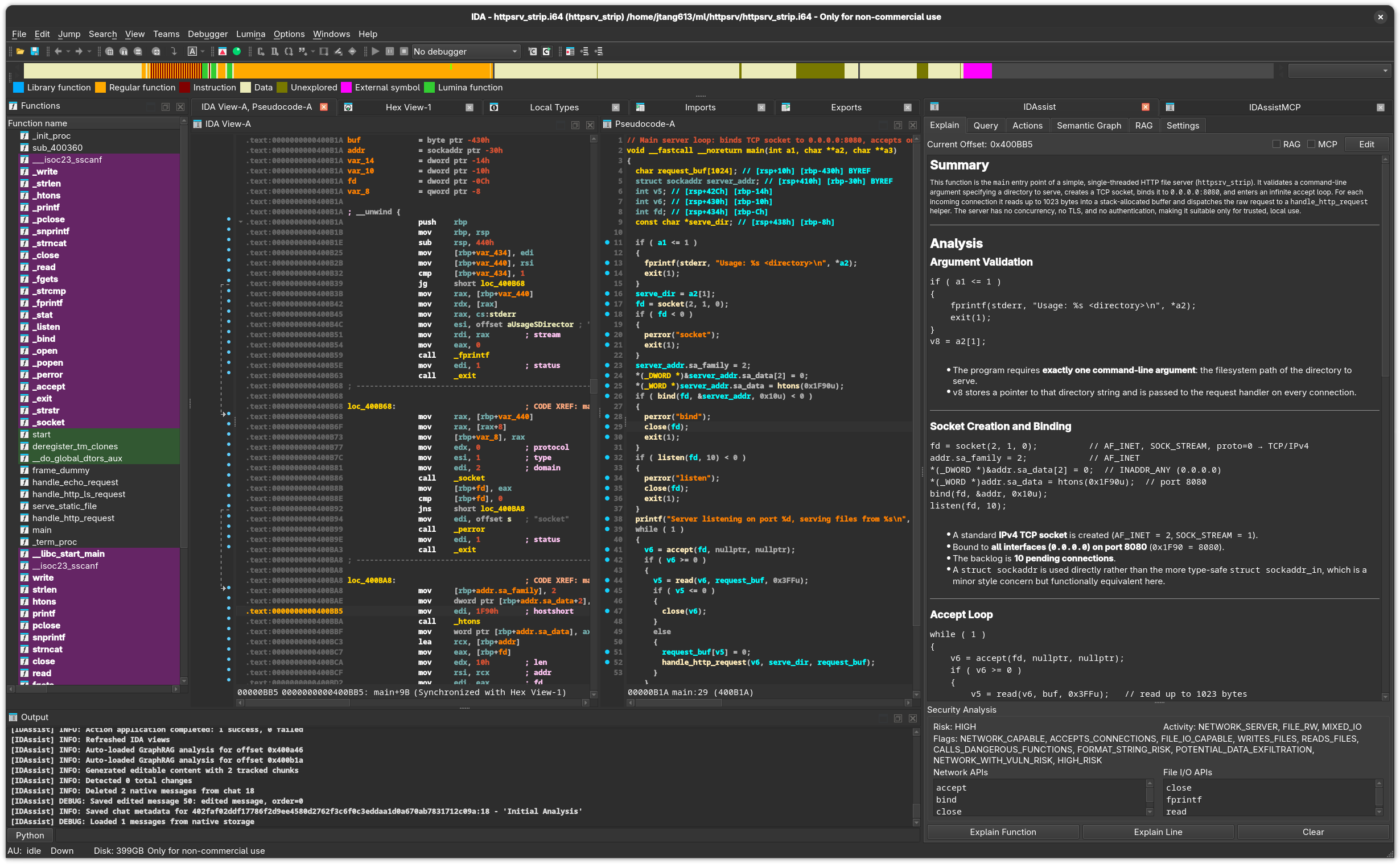The height and width of the screenshot is (864, 1400).
Task: Switch to the Semantic Graph tab
Action: (x=1089, y=125)
